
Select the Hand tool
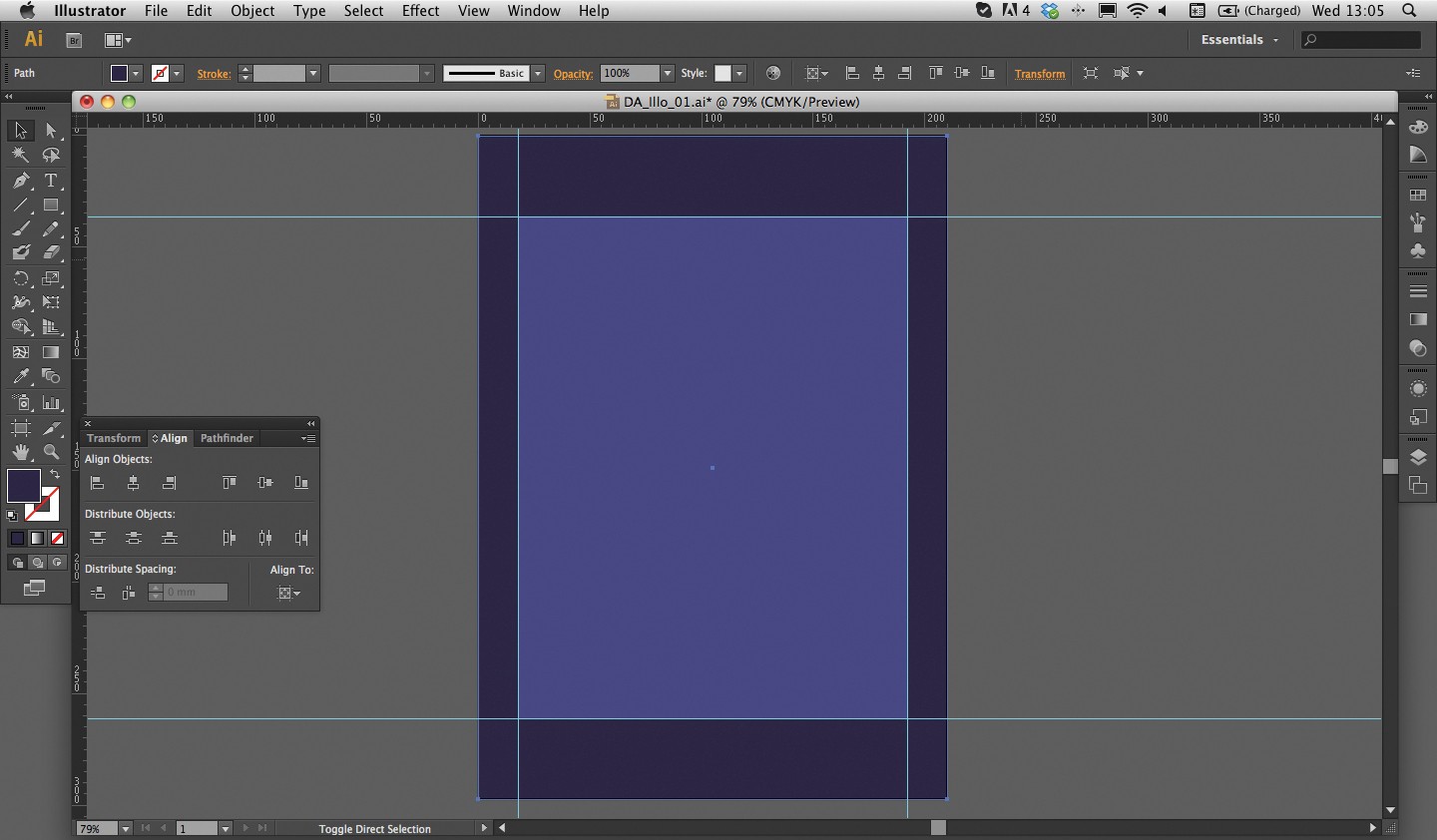(x=21, y=452)
